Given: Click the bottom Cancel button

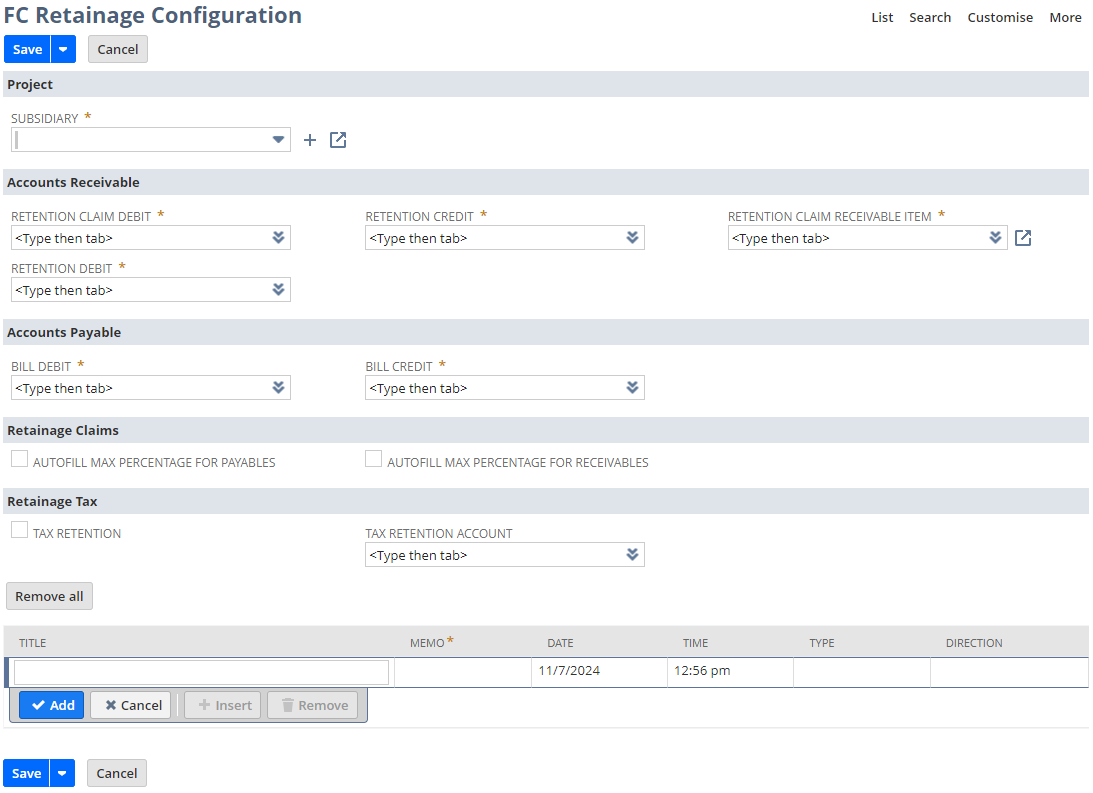Looking at the screenshot, I should click(117, 773).
